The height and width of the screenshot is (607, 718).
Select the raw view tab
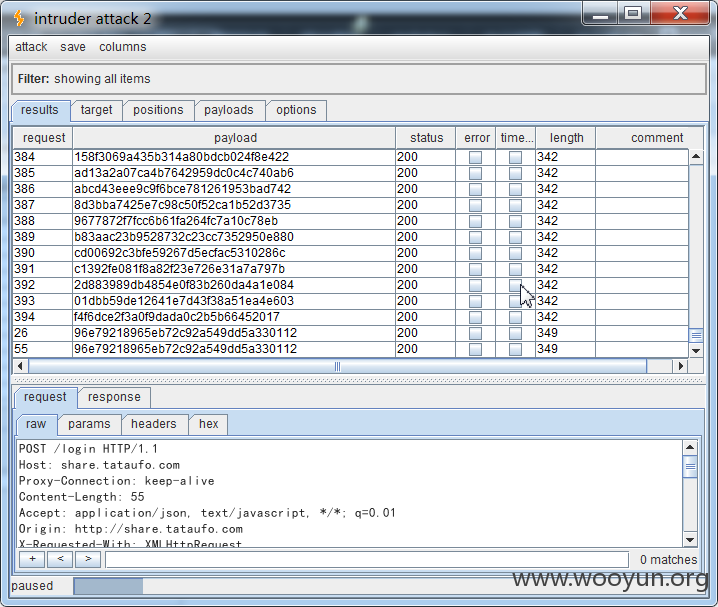click(36, 424)
